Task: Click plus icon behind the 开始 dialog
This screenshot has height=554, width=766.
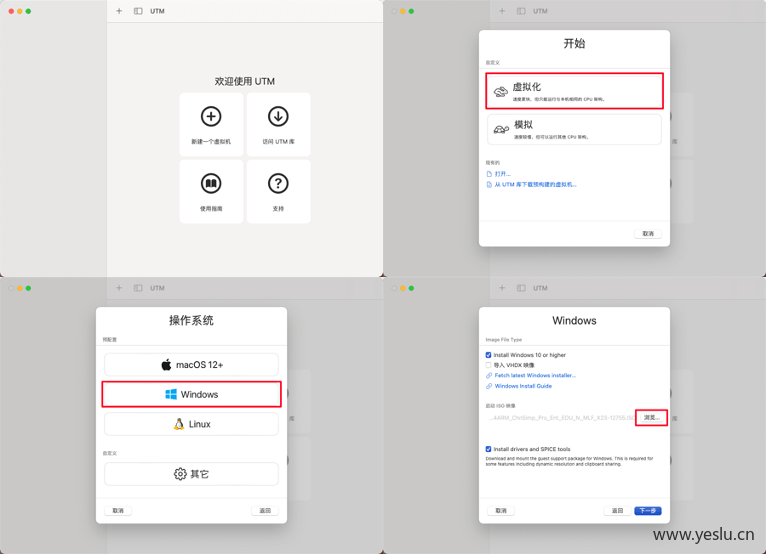Action: pos(502,11)
